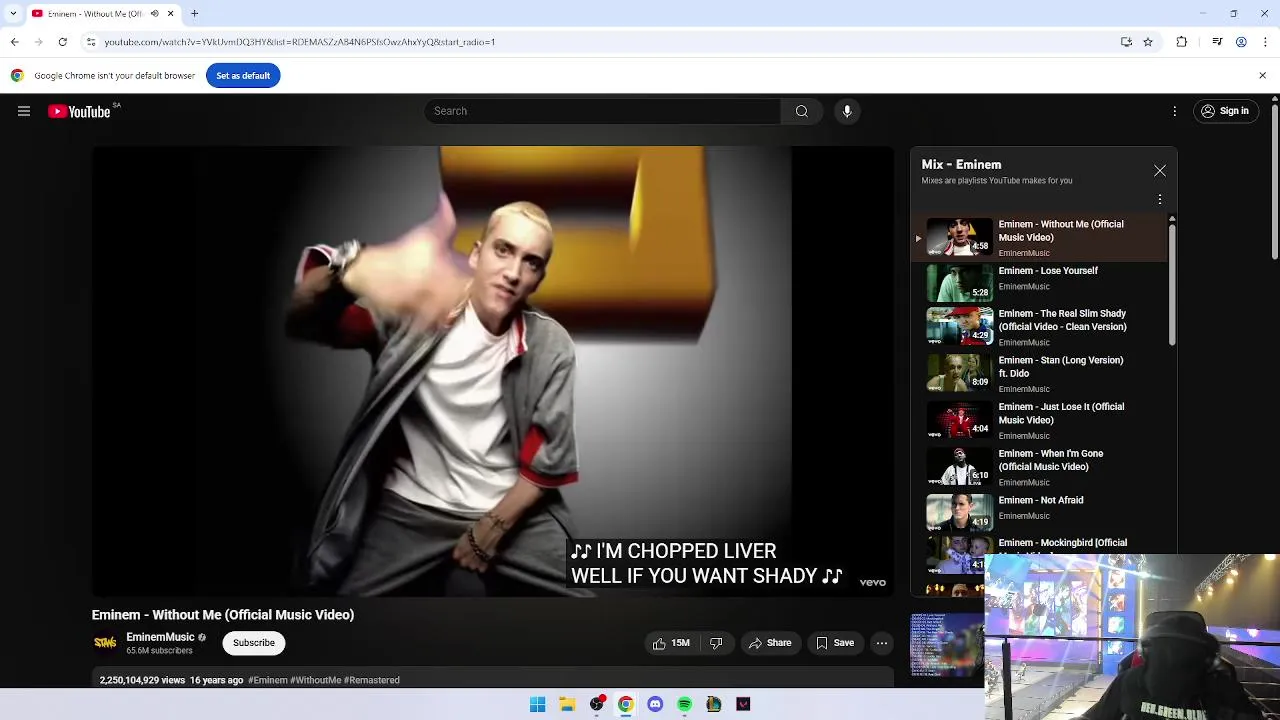Install app icon in the address bar
Viewport: 1280px width, 720px height.
(1126, 42)
